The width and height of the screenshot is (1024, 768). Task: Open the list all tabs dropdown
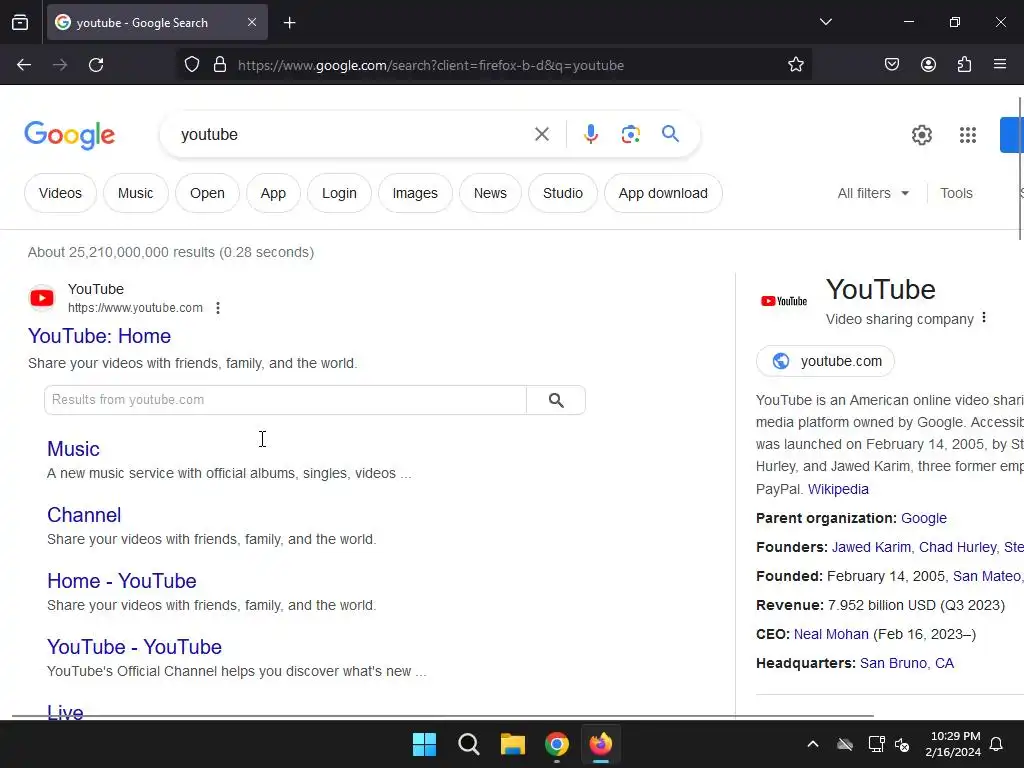825,22
